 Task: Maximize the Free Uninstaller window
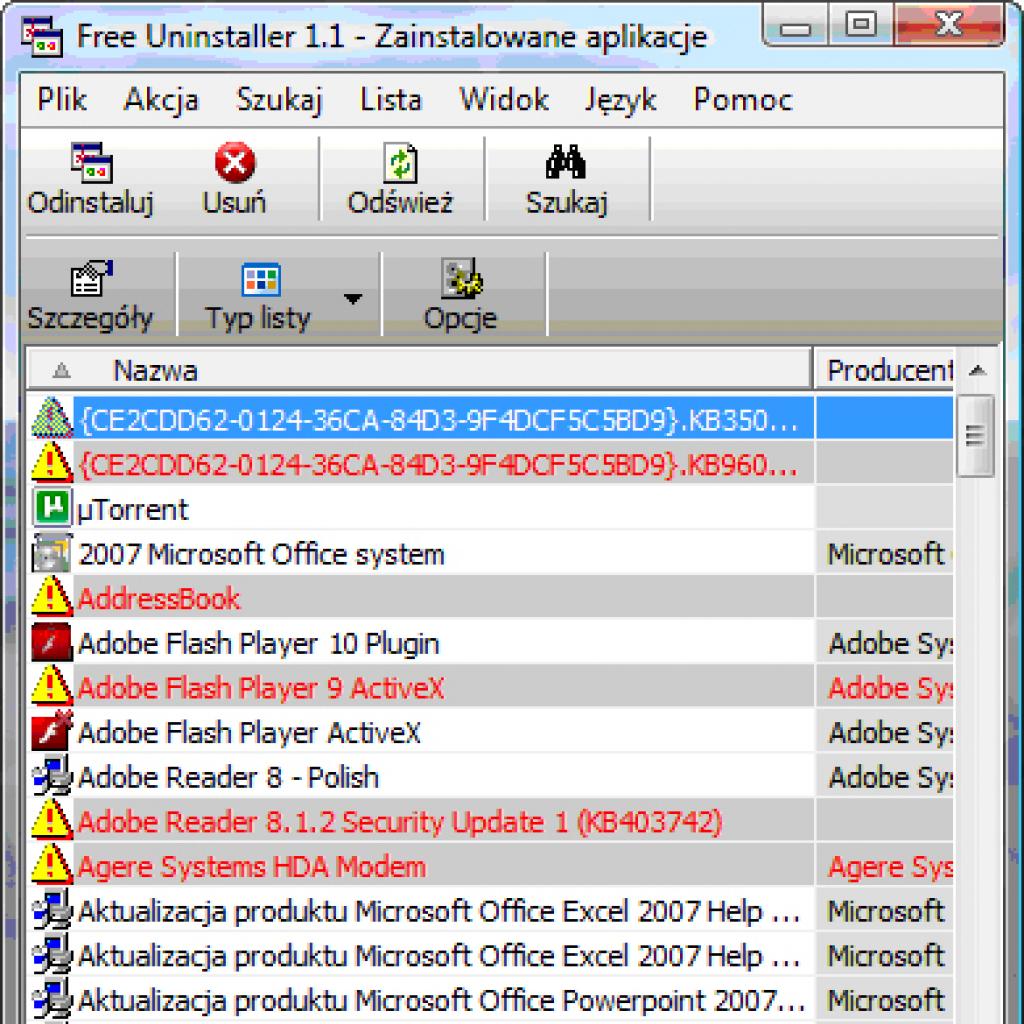pos(861,26)
